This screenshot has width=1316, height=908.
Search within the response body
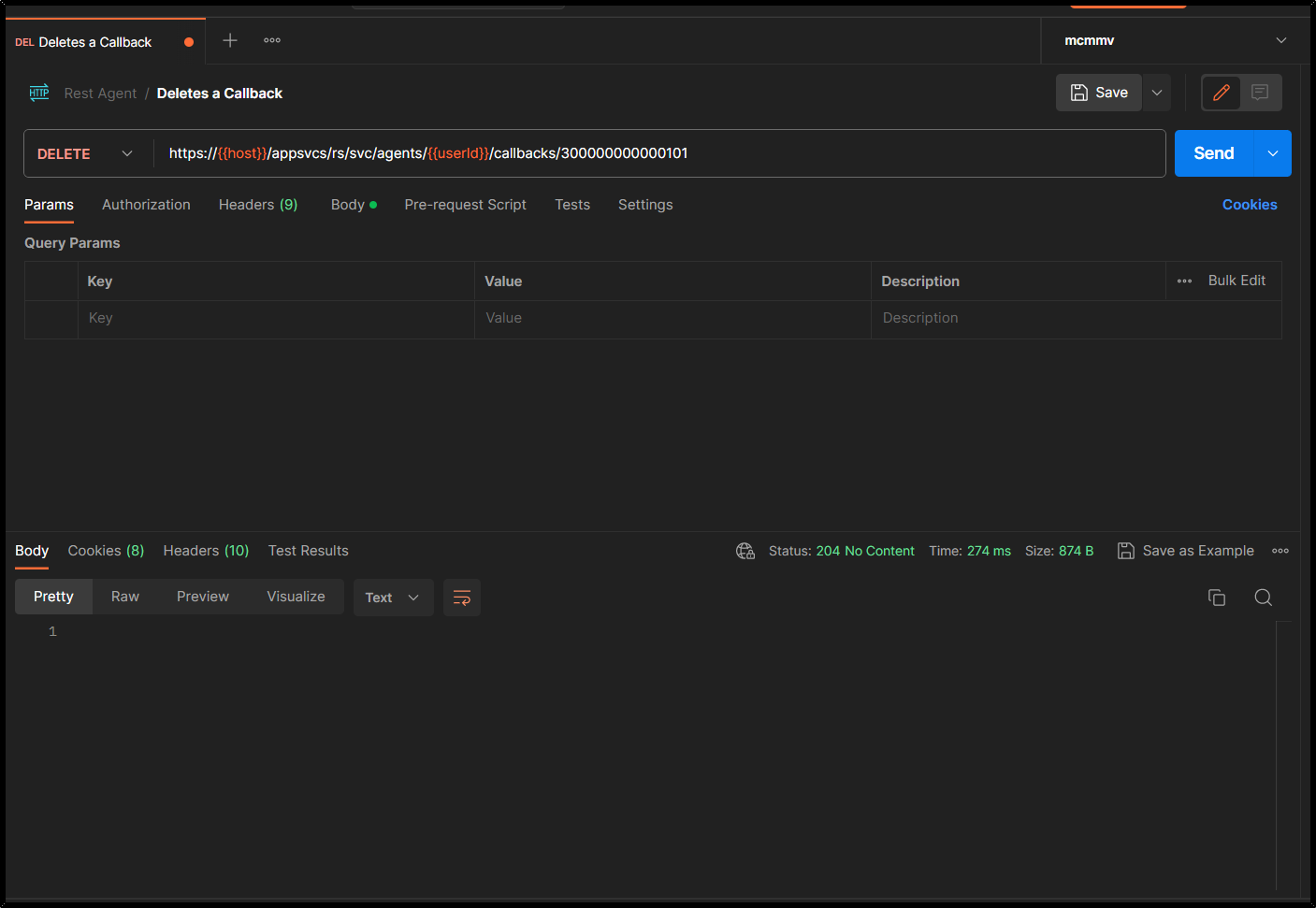[1264, 598]
